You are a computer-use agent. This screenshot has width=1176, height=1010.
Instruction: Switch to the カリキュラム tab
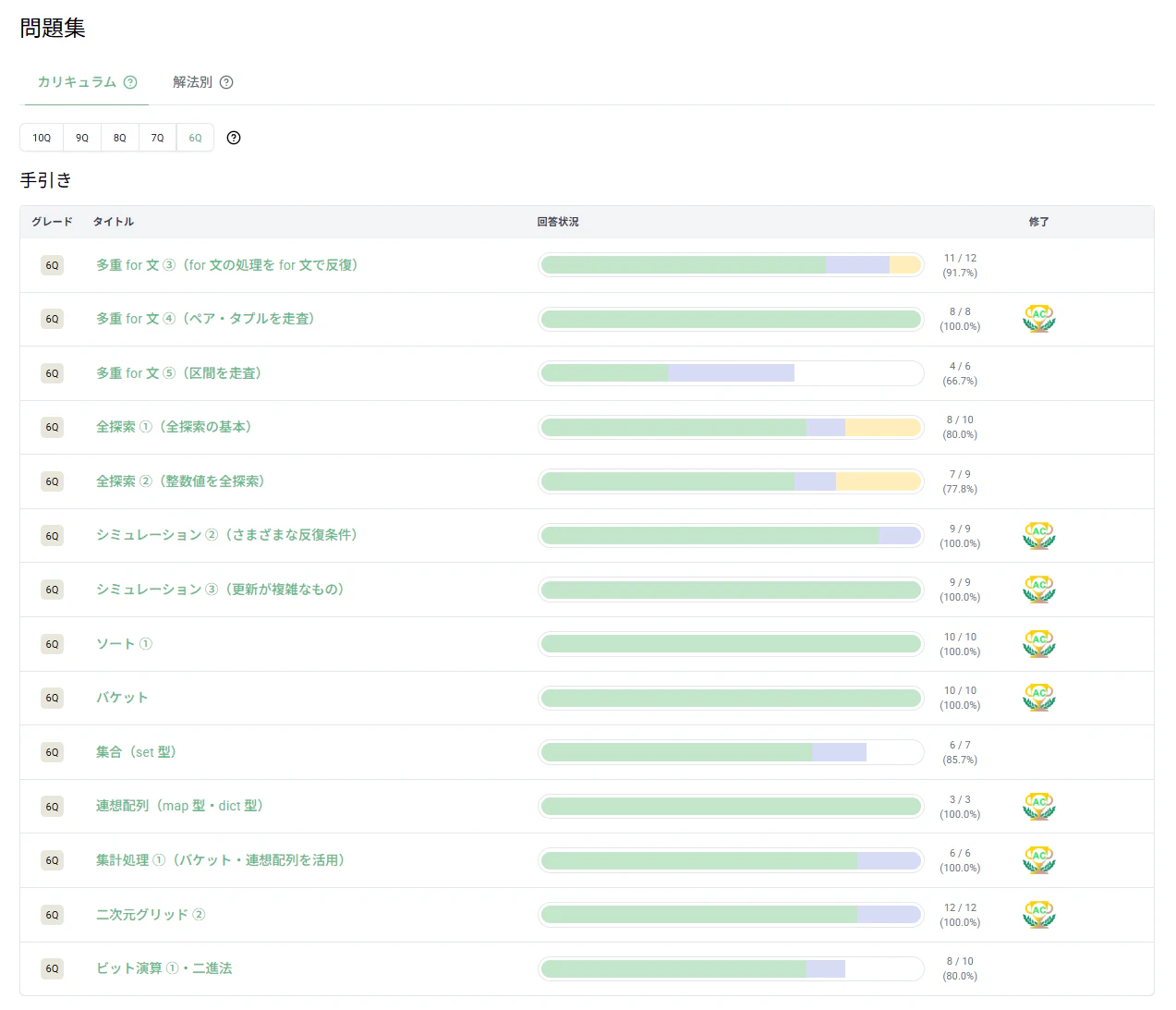86,82
